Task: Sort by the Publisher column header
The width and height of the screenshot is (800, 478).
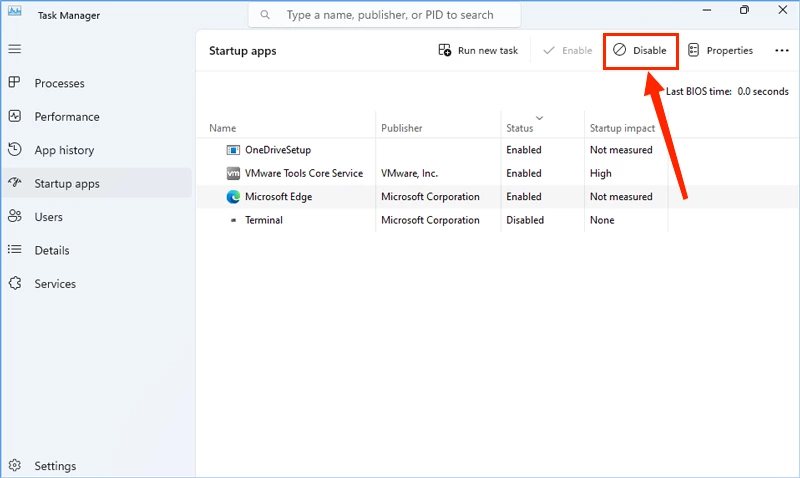Action: 402,128
